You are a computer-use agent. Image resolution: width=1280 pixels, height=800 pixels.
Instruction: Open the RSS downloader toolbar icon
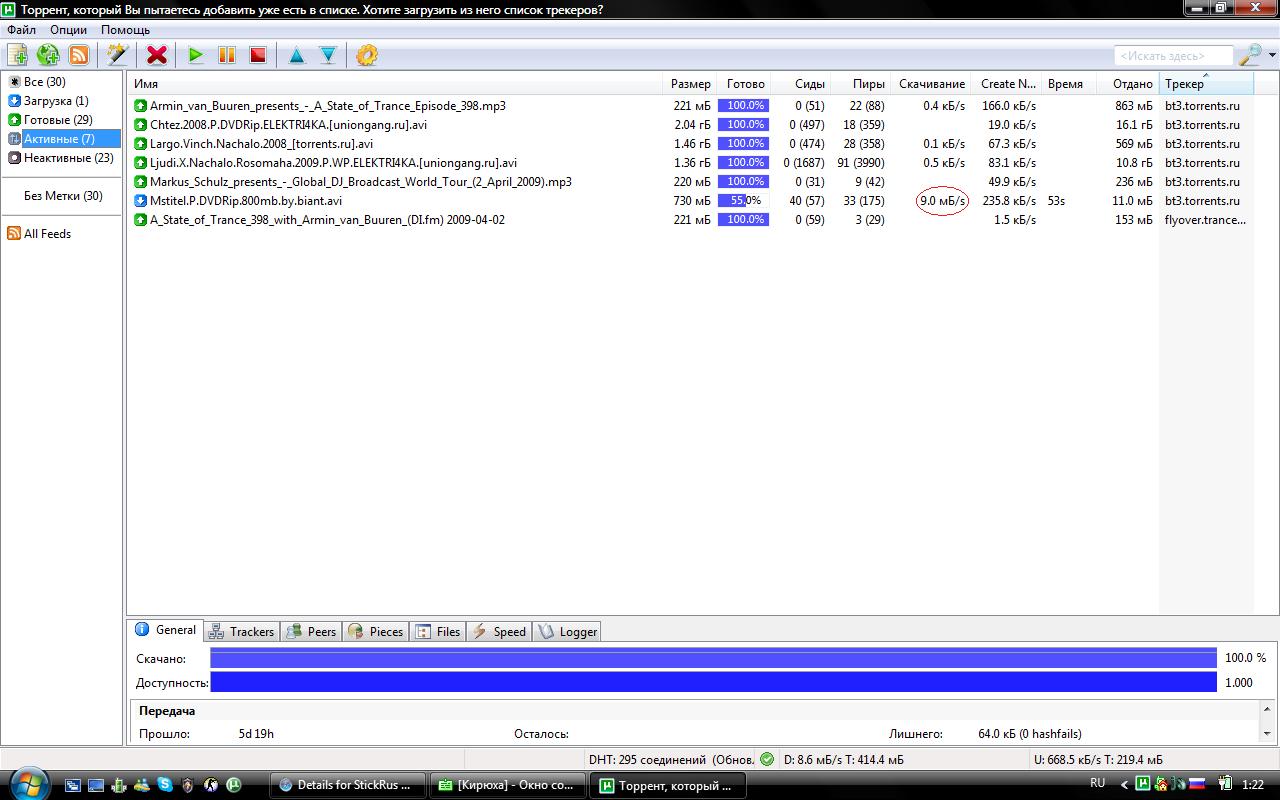(79, 55)
